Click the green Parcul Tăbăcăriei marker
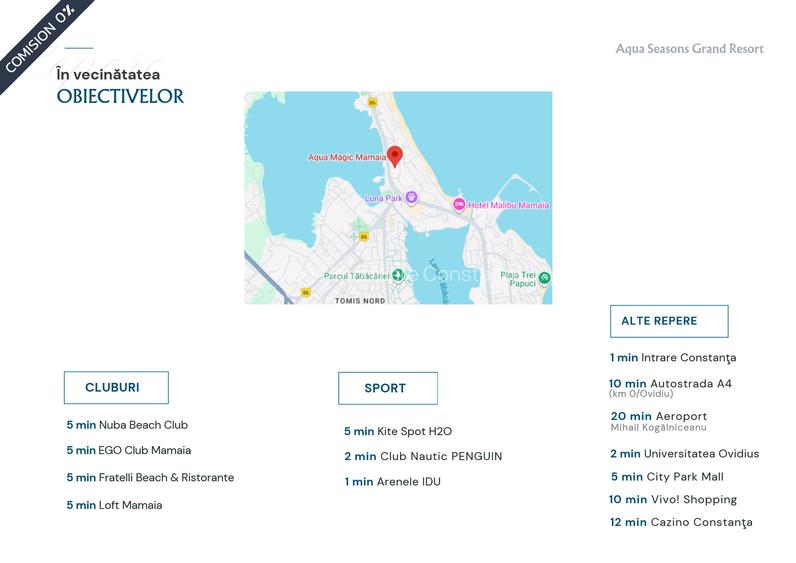The width and height of the screenshot is (796, 563). pos(398,275)
